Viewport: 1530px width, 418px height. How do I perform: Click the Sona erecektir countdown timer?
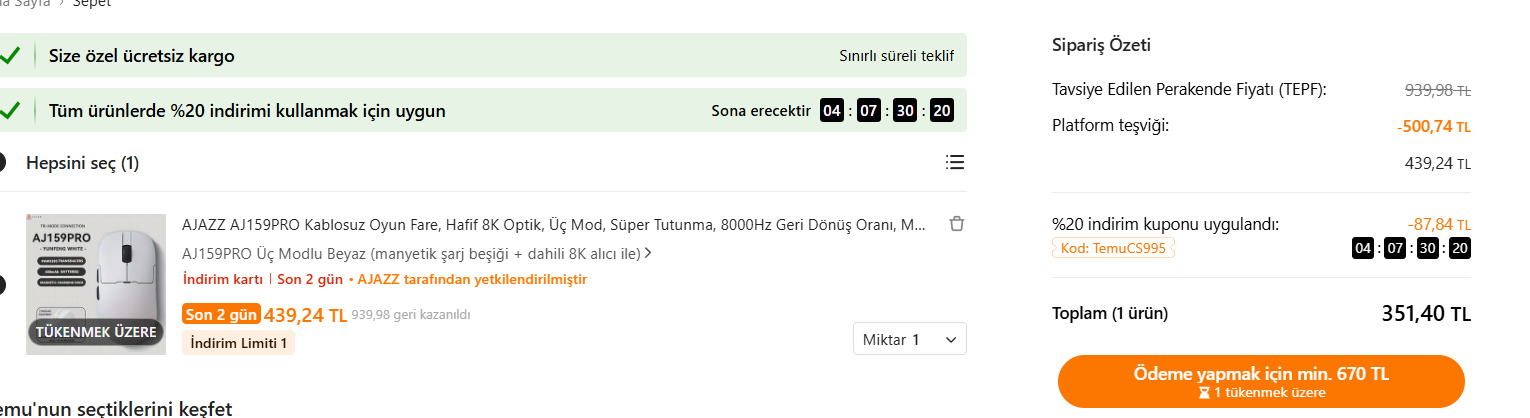pyautogui.click(x=886, y=110)
